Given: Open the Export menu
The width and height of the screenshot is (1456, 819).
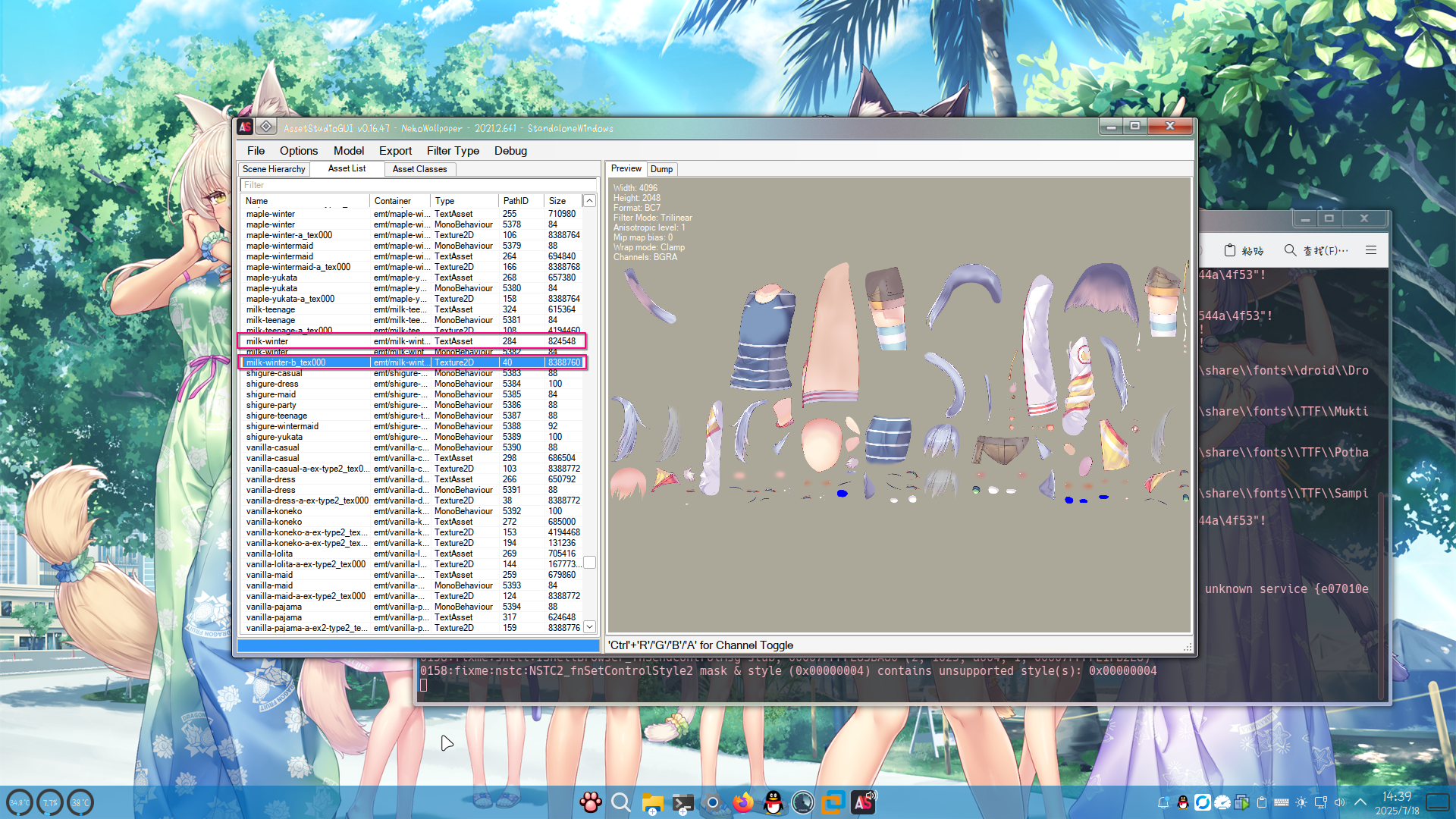Looking at the screenshot, I should pos(395,151).
